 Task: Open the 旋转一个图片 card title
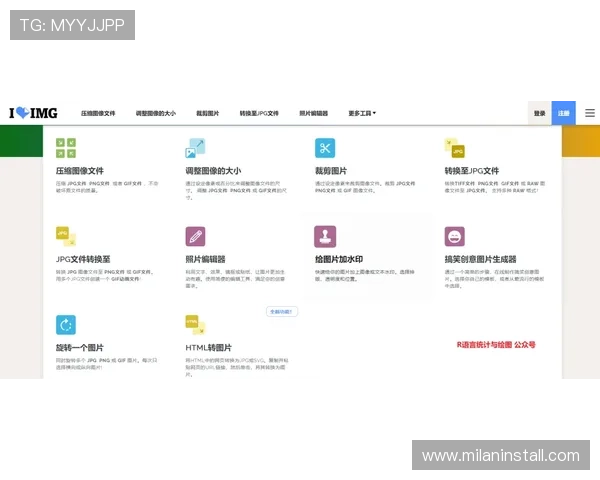(80, 348)
